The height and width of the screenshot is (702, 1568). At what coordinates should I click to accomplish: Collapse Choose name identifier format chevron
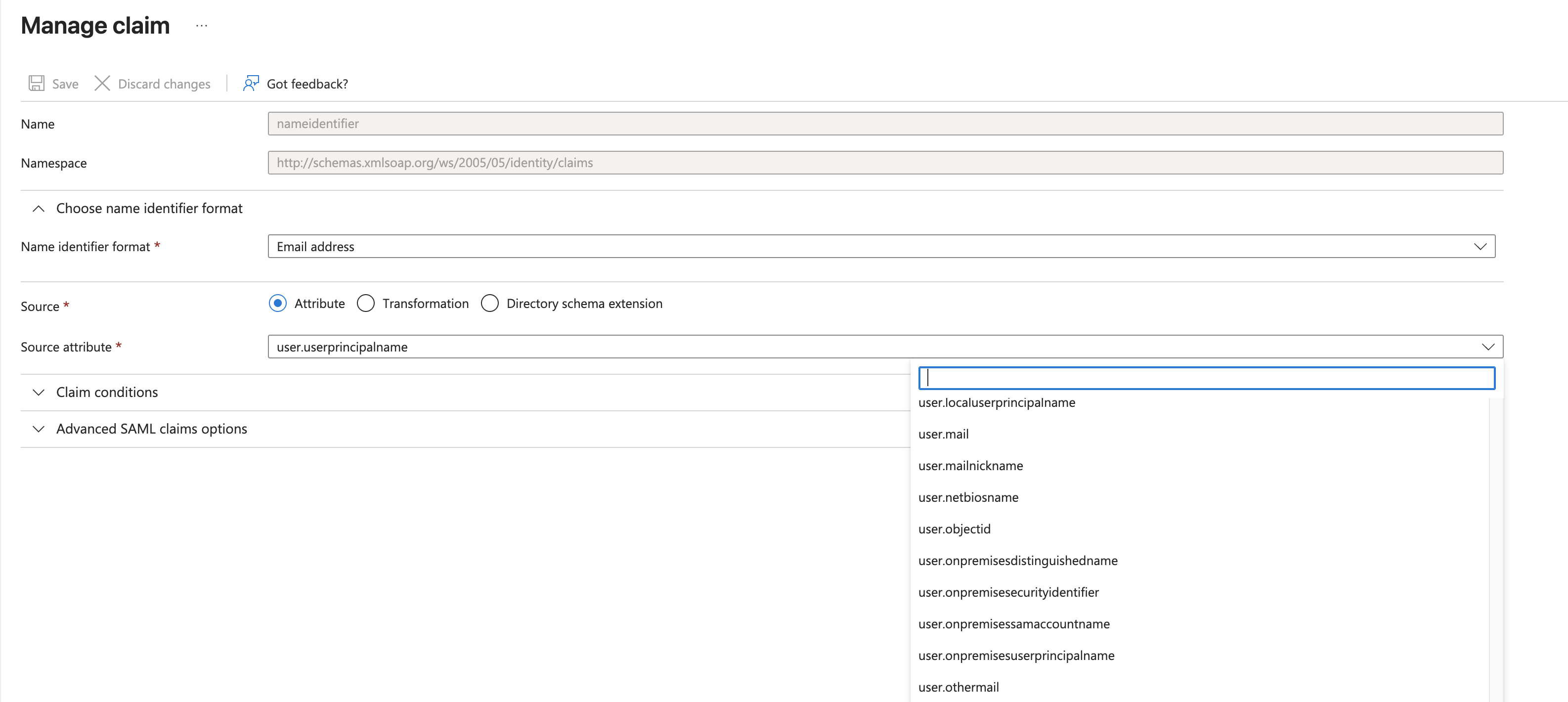[39, 209]
